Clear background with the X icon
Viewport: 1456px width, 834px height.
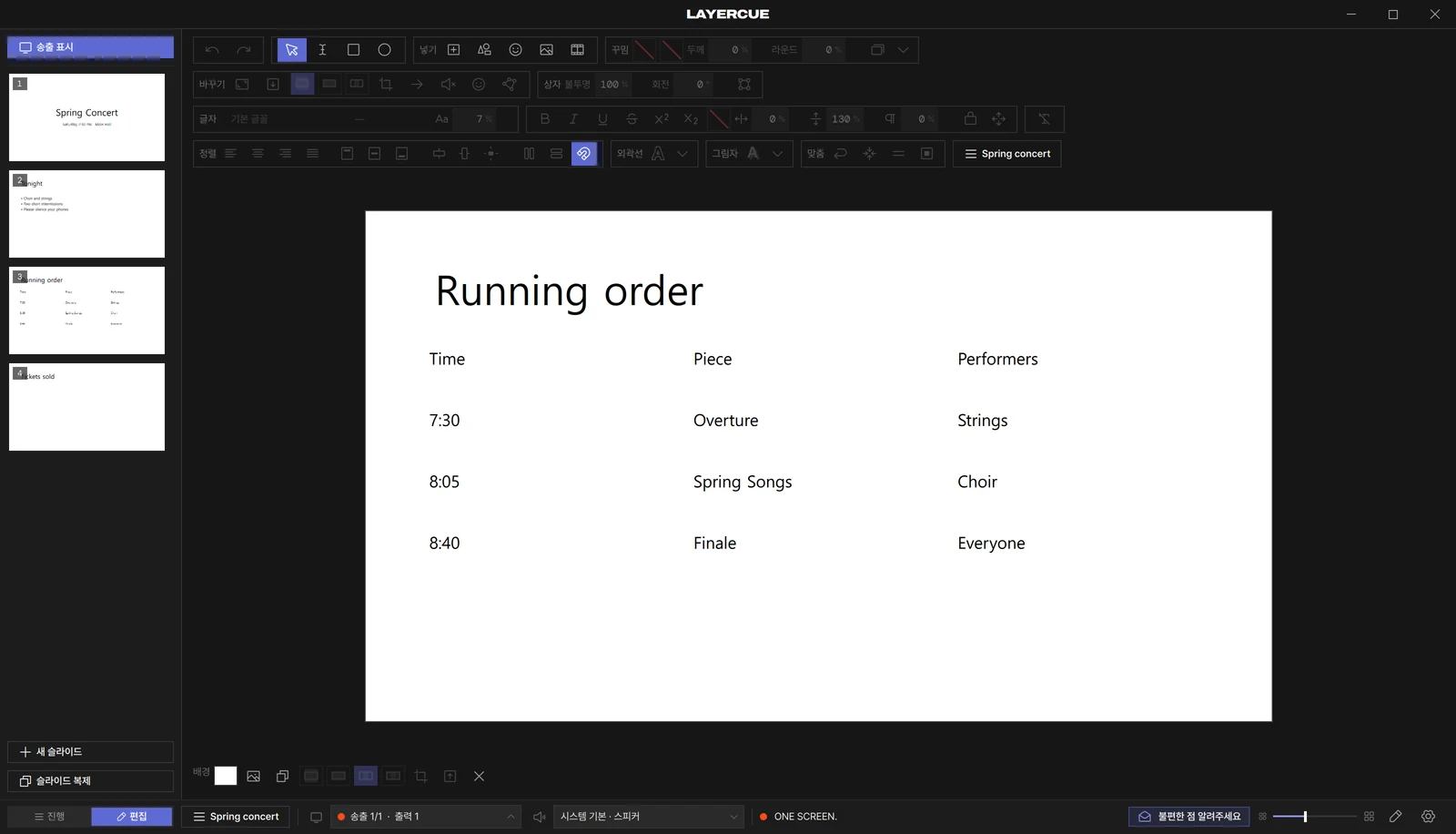[479, 777]
